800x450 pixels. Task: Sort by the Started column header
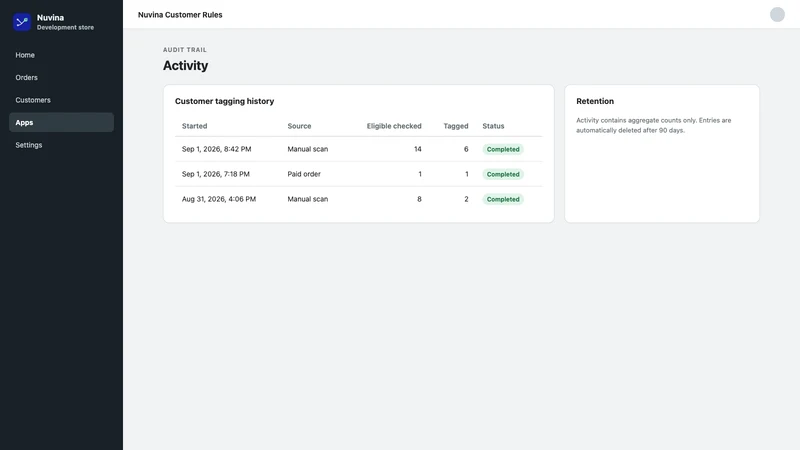coord(194,126)
